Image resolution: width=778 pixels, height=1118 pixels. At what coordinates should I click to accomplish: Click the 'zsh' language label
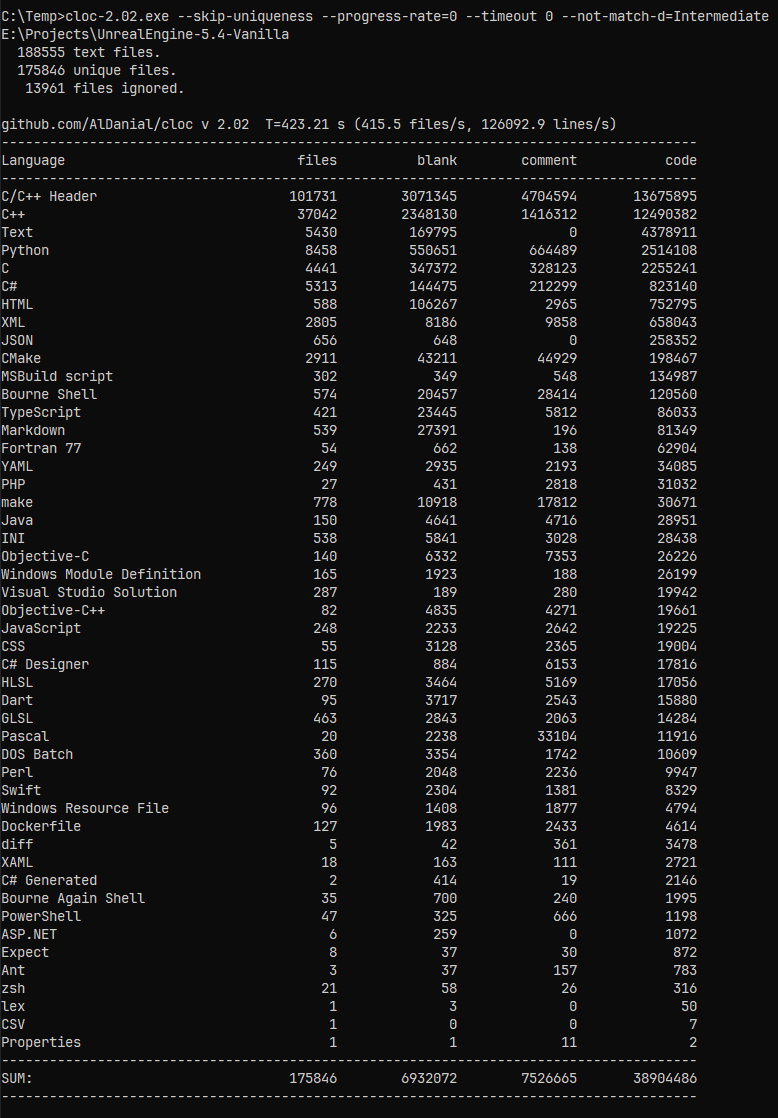pos(13,988)
